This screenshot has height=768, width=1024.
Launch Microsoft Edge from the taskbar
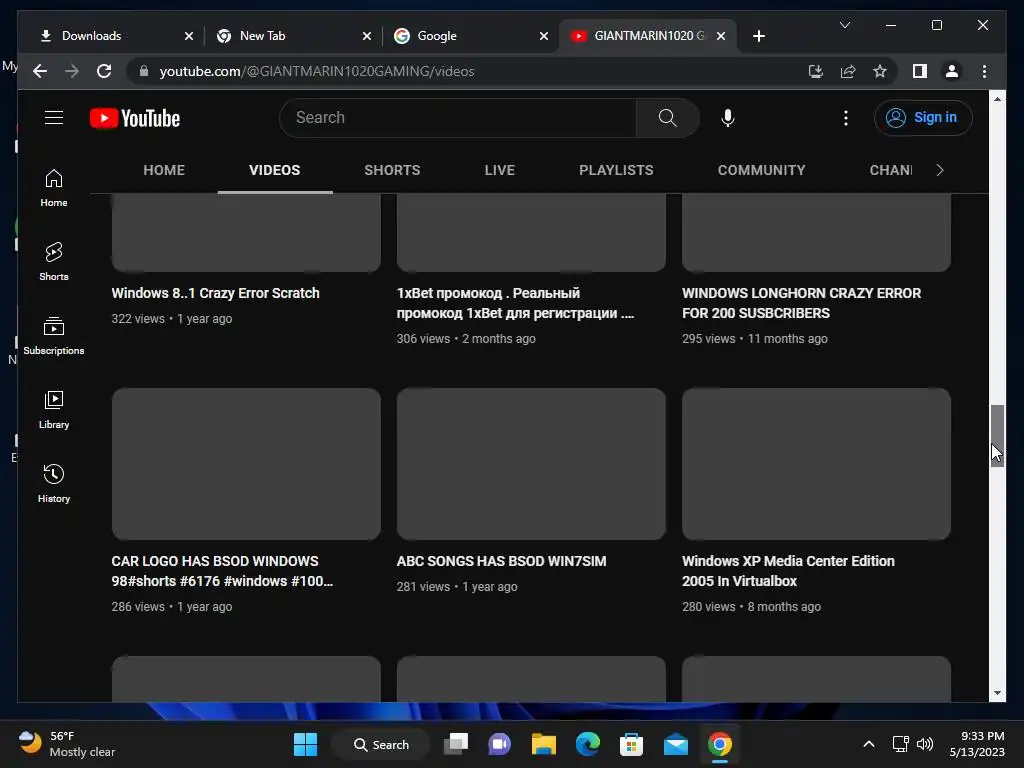(588, 744)
